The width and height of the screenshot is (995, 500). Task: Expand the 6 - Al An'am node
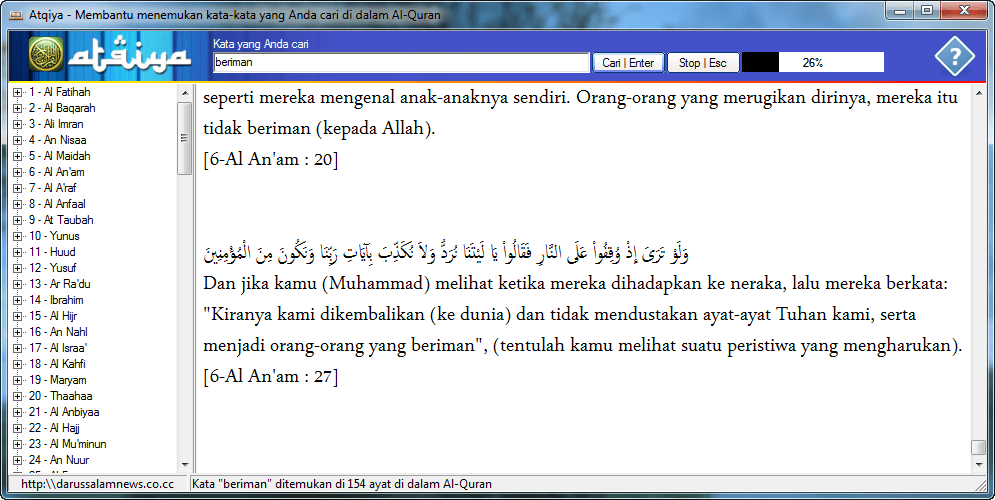18,172
